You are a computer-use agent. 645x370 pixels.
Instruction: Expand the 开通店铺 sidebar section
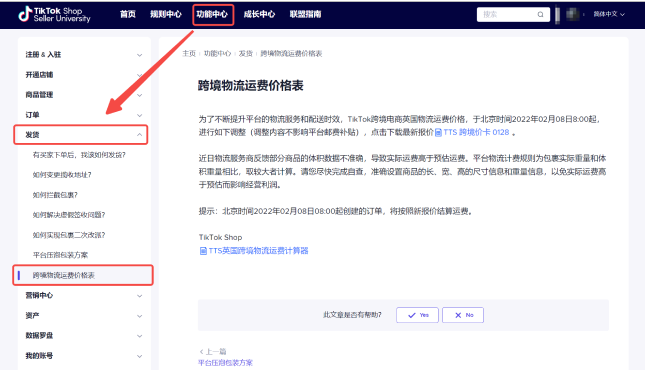point(84,75)
